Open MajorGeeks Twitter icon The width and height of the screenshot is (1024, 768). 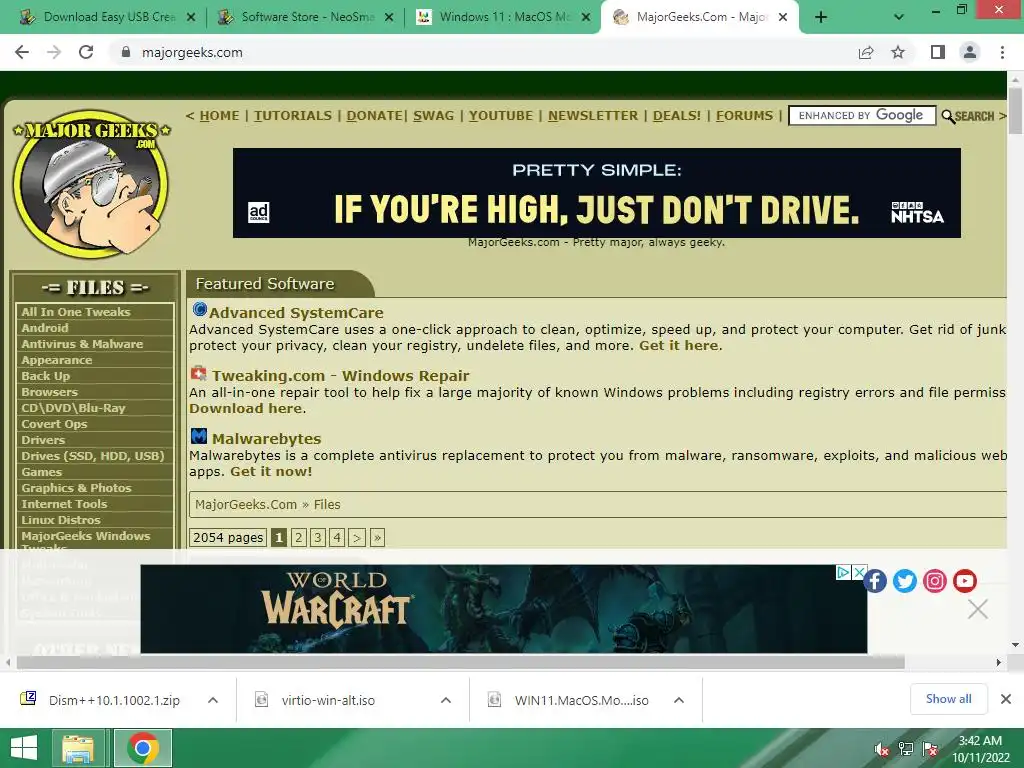point(904,581)
